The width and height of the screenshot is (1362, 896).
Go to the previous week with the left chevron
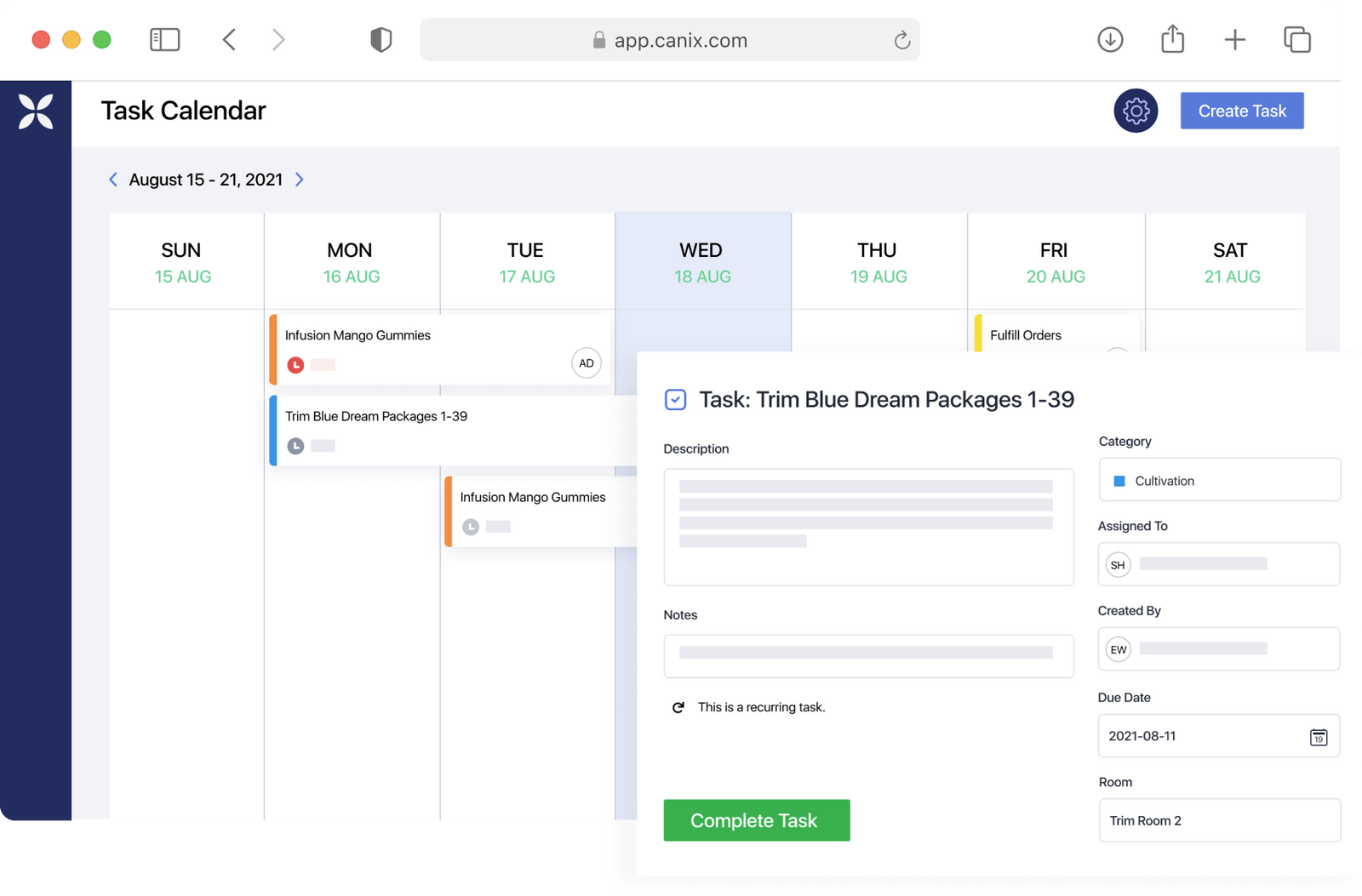tap(113, 180)
